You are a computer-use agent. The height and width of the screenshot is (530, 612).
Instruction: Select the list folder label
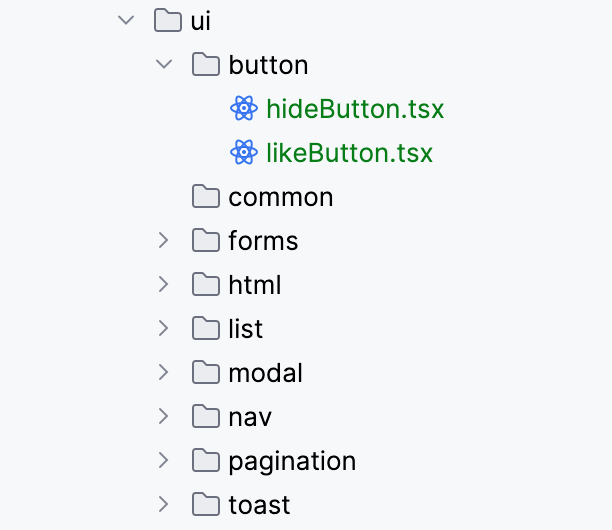coord(246,329)
